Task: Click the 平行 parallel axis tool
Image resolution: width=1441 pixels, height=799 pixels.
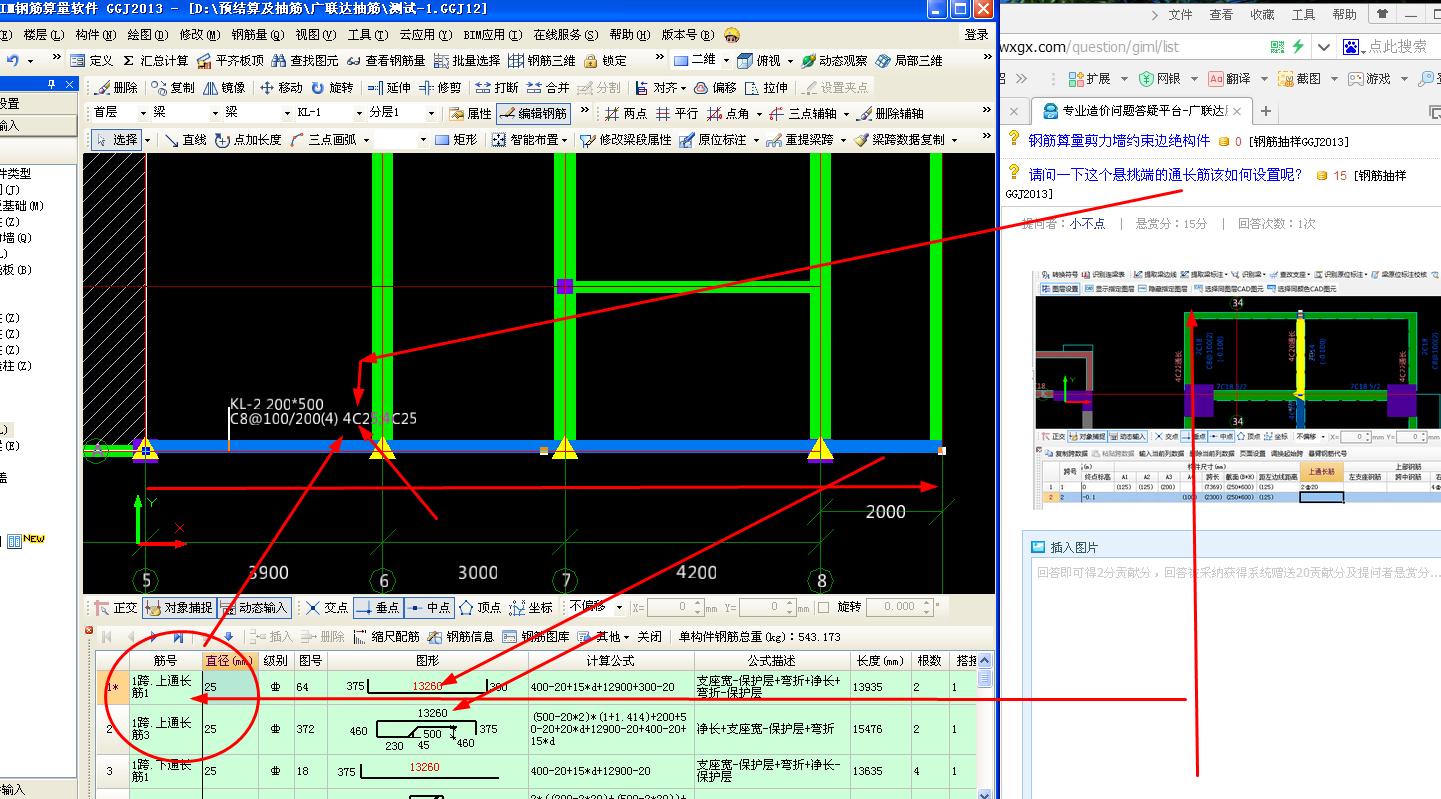Action: [x=676, y=114]
